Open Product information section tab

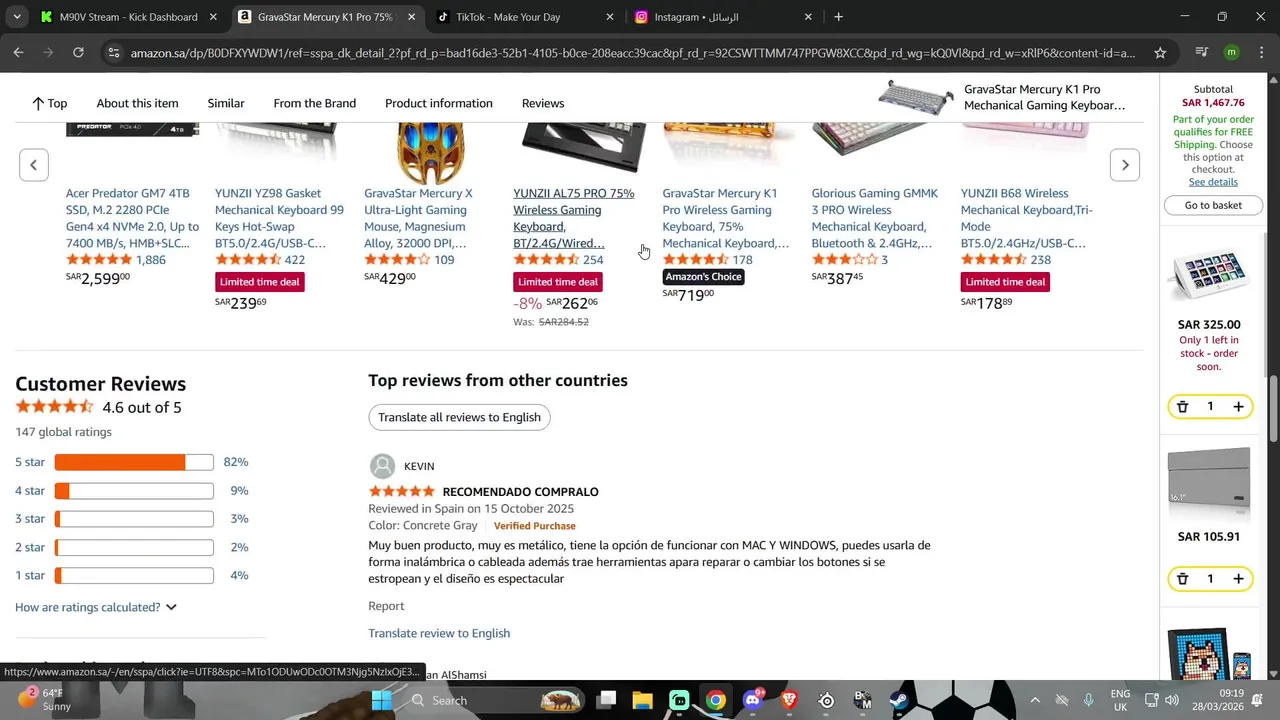[x=439, y=103]
